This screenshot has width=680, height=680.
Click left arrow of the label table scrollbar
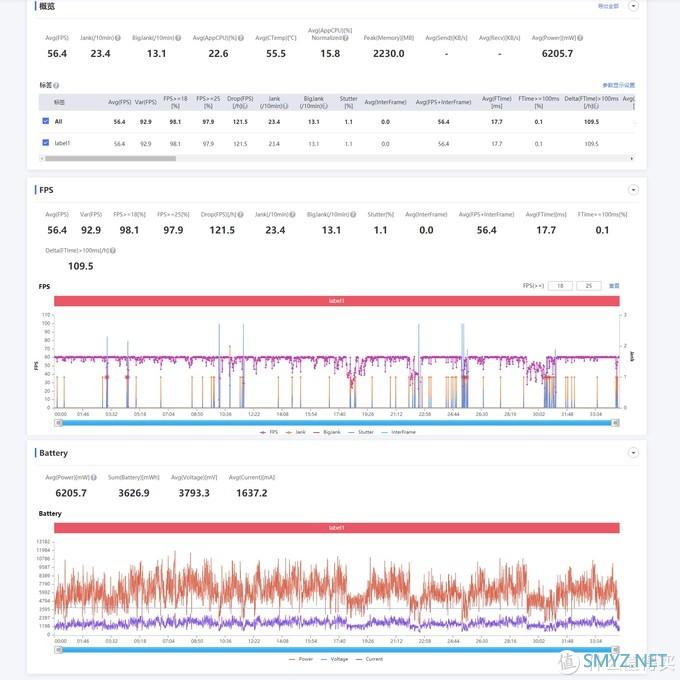tap(42, 159)
